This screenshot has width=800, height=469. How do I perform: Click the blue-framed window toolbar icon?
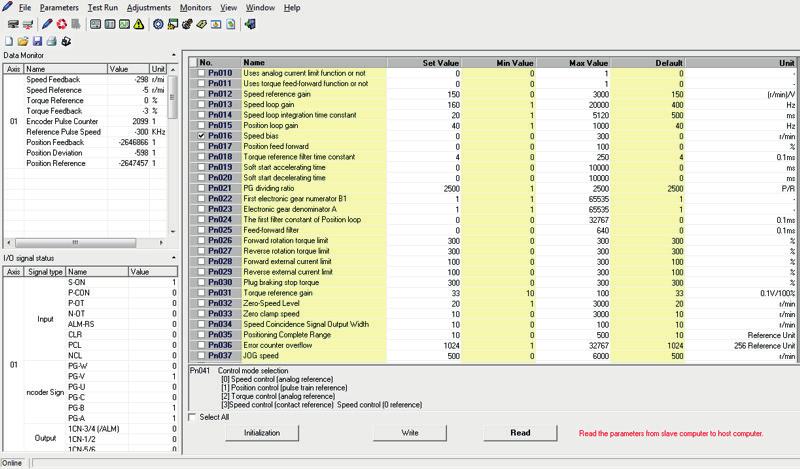(x=216, y=24)
